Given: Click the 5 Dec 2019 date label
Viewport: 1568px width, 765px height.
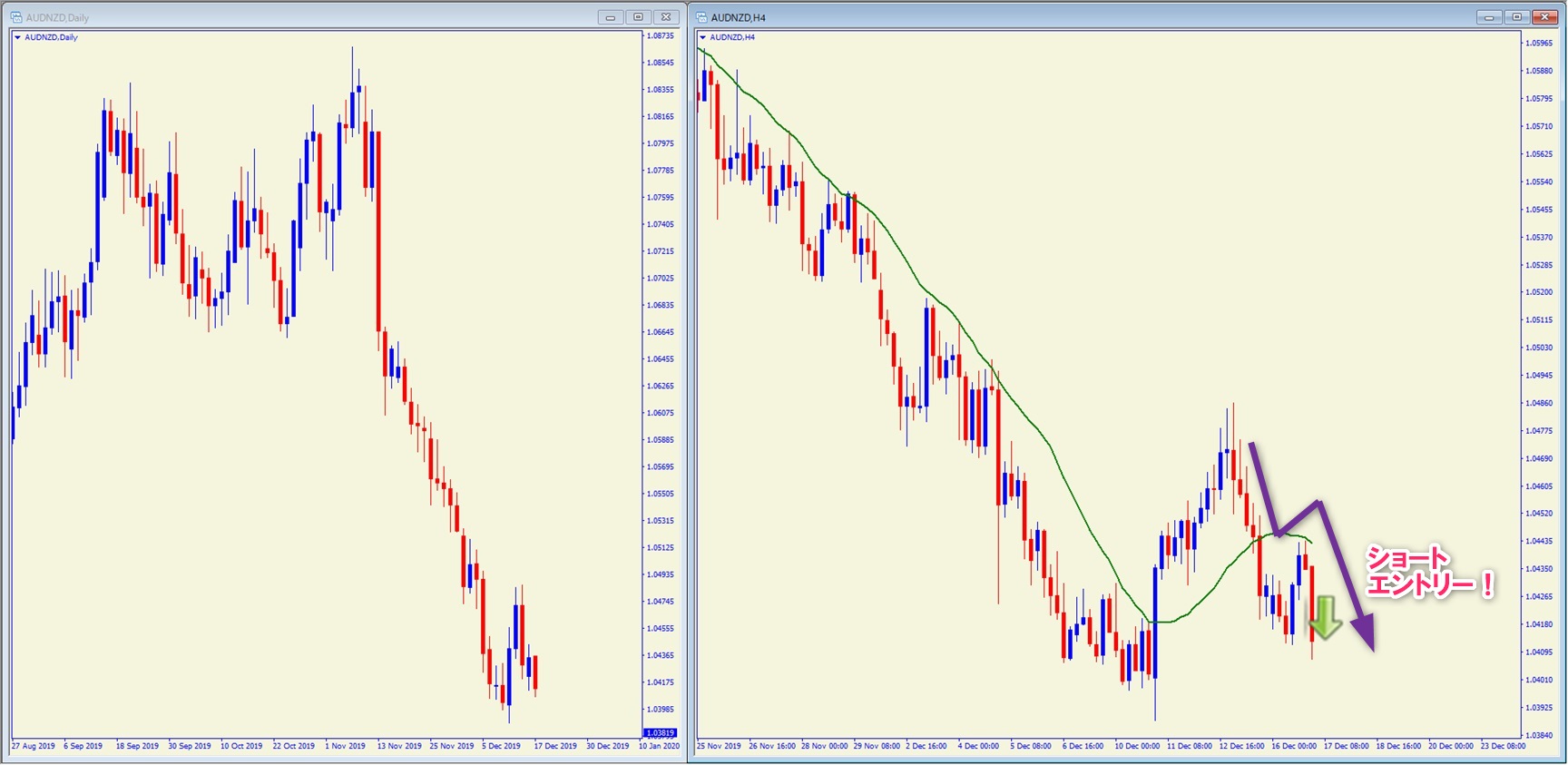Looking at the screenshot, I should click(x=502, y=746).
